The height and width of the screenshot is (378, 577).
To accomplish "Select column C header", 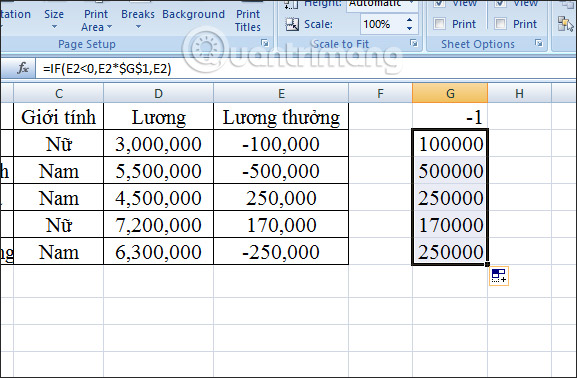I will (59, 93).
